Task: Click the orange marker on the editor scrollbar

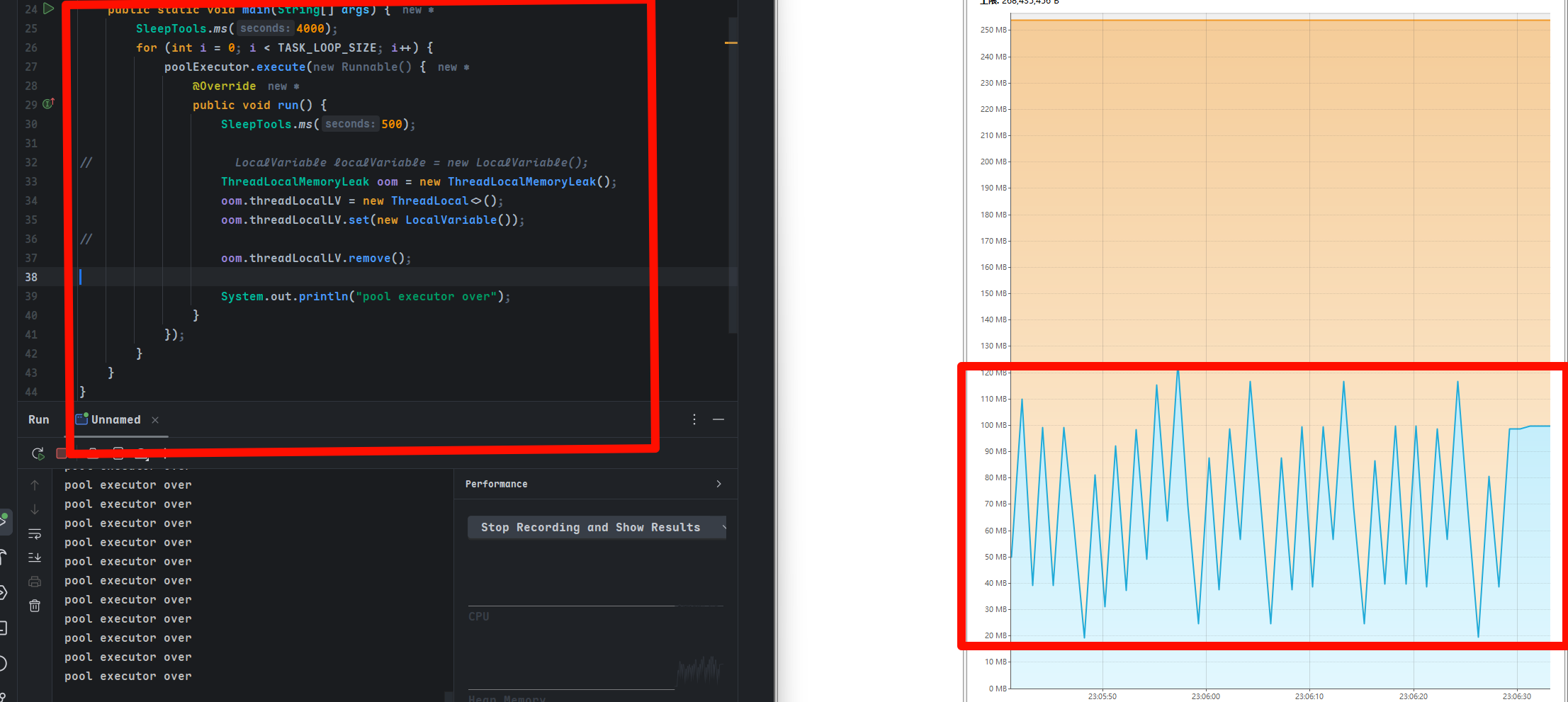Action: click(x=731, y=43)
